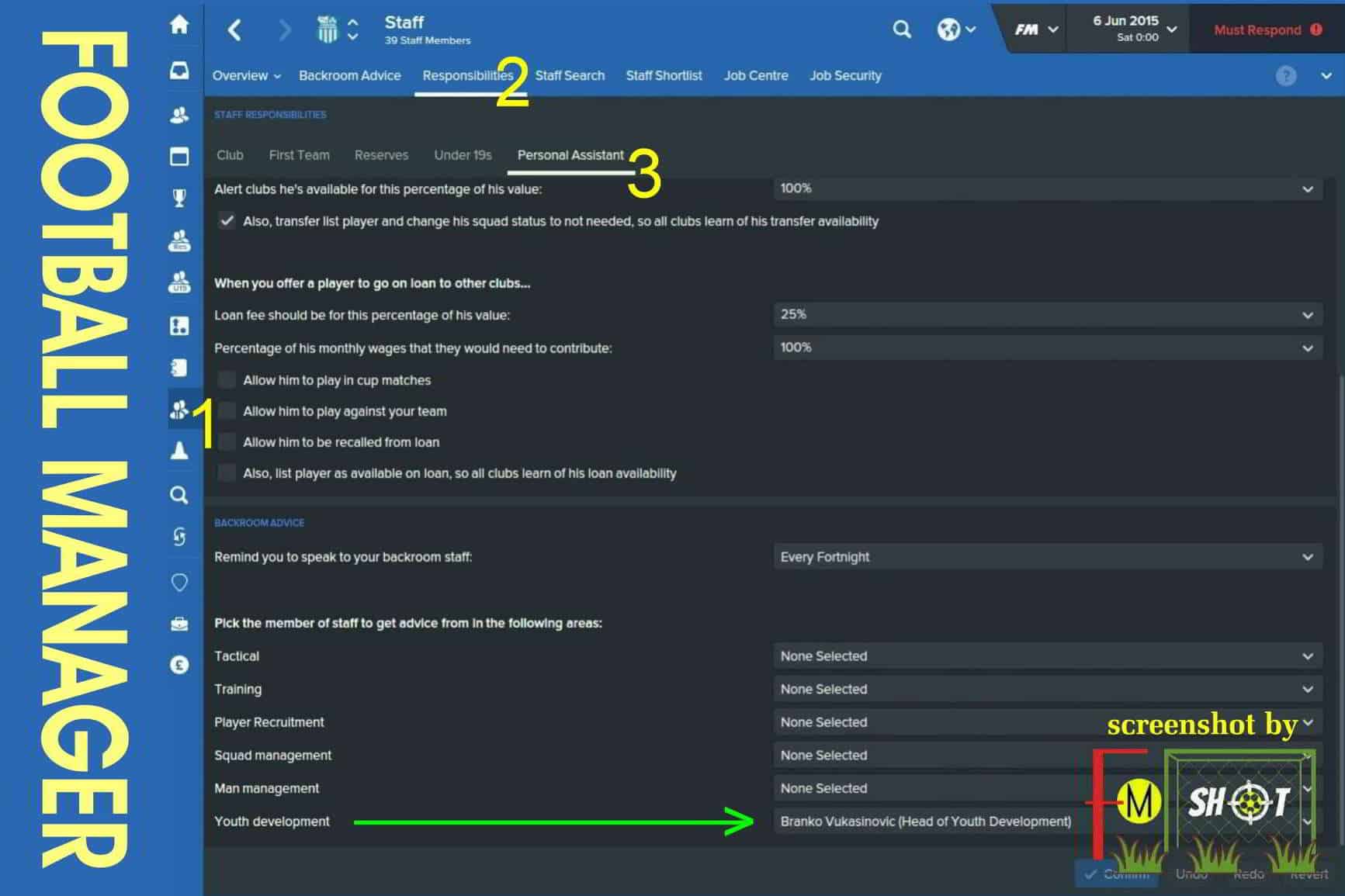Image resolution: width=1345 pixels, height=896 pixels.
Task: Open the top bar search icon
Action: pyautogui.click(x=902, y=29)
